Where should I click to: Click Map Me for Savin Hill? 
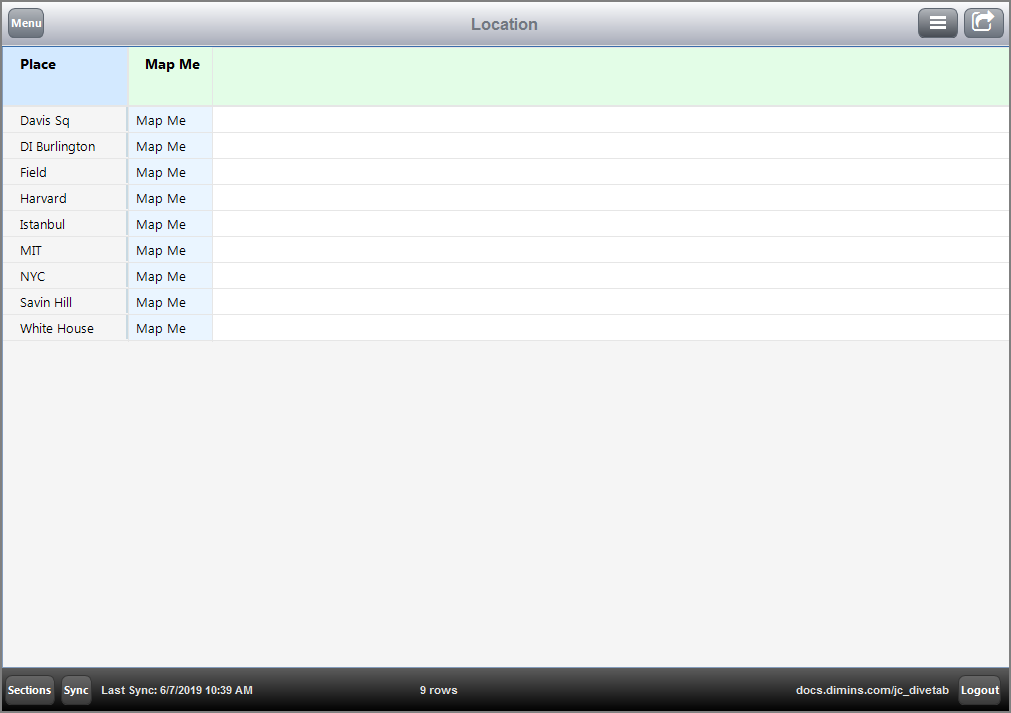[161, 303]
